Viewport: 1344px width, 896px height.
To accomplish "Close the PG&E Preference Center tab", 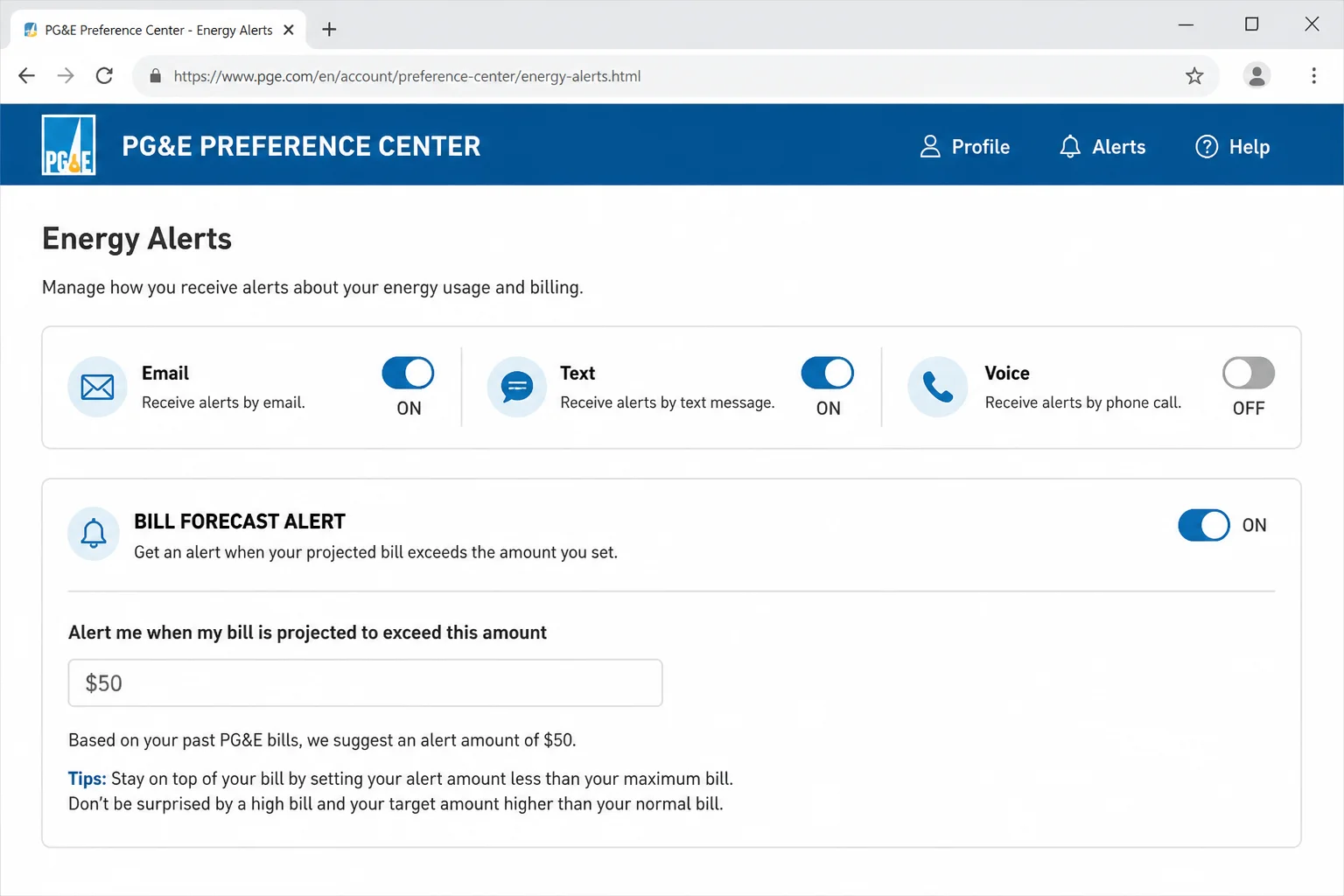I will point(289,30).
